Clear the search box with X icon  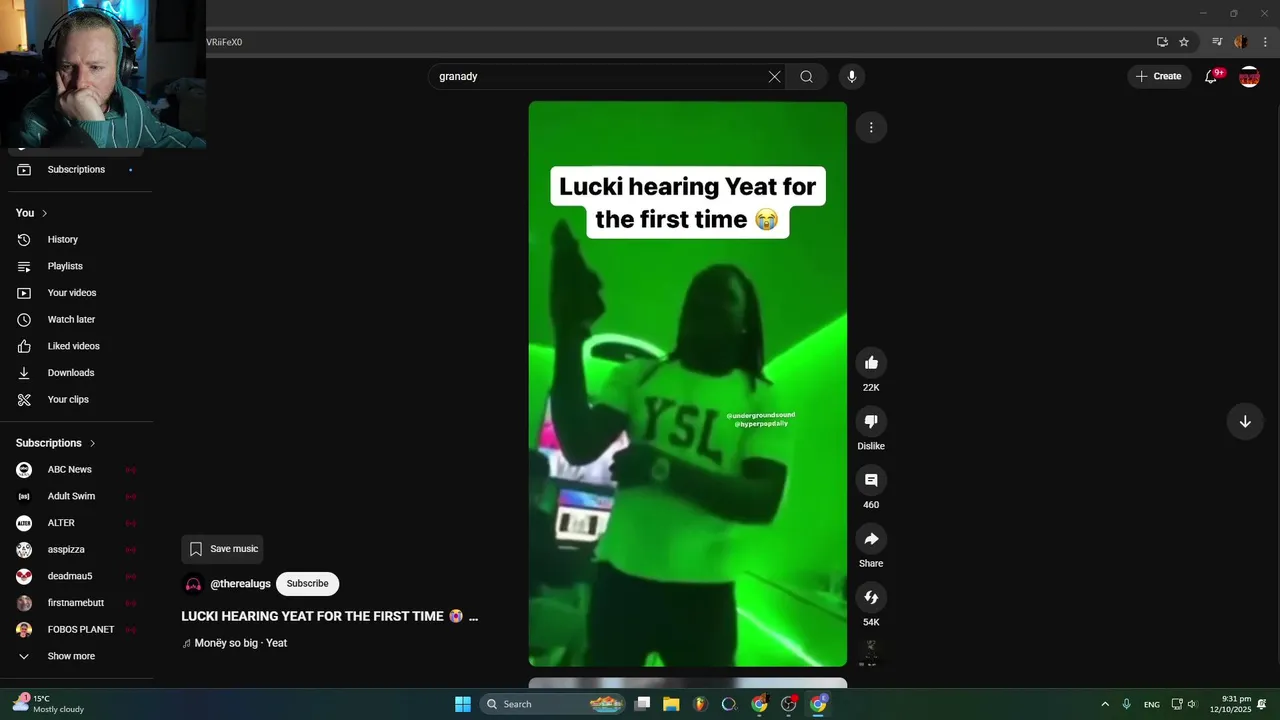[774, 76]
